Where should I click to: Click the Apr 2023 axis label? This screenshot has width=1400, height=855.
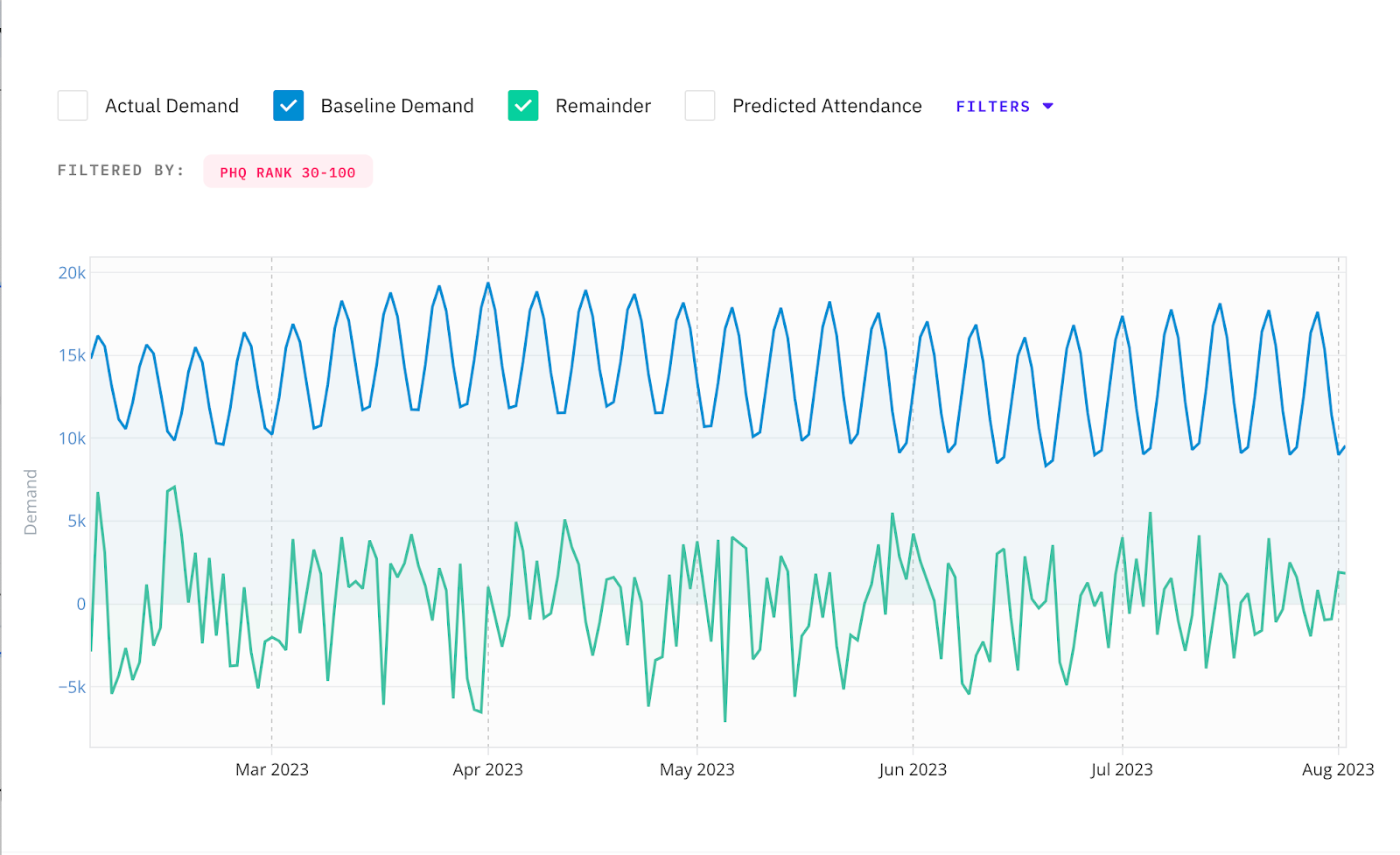[x=487, y=770]
